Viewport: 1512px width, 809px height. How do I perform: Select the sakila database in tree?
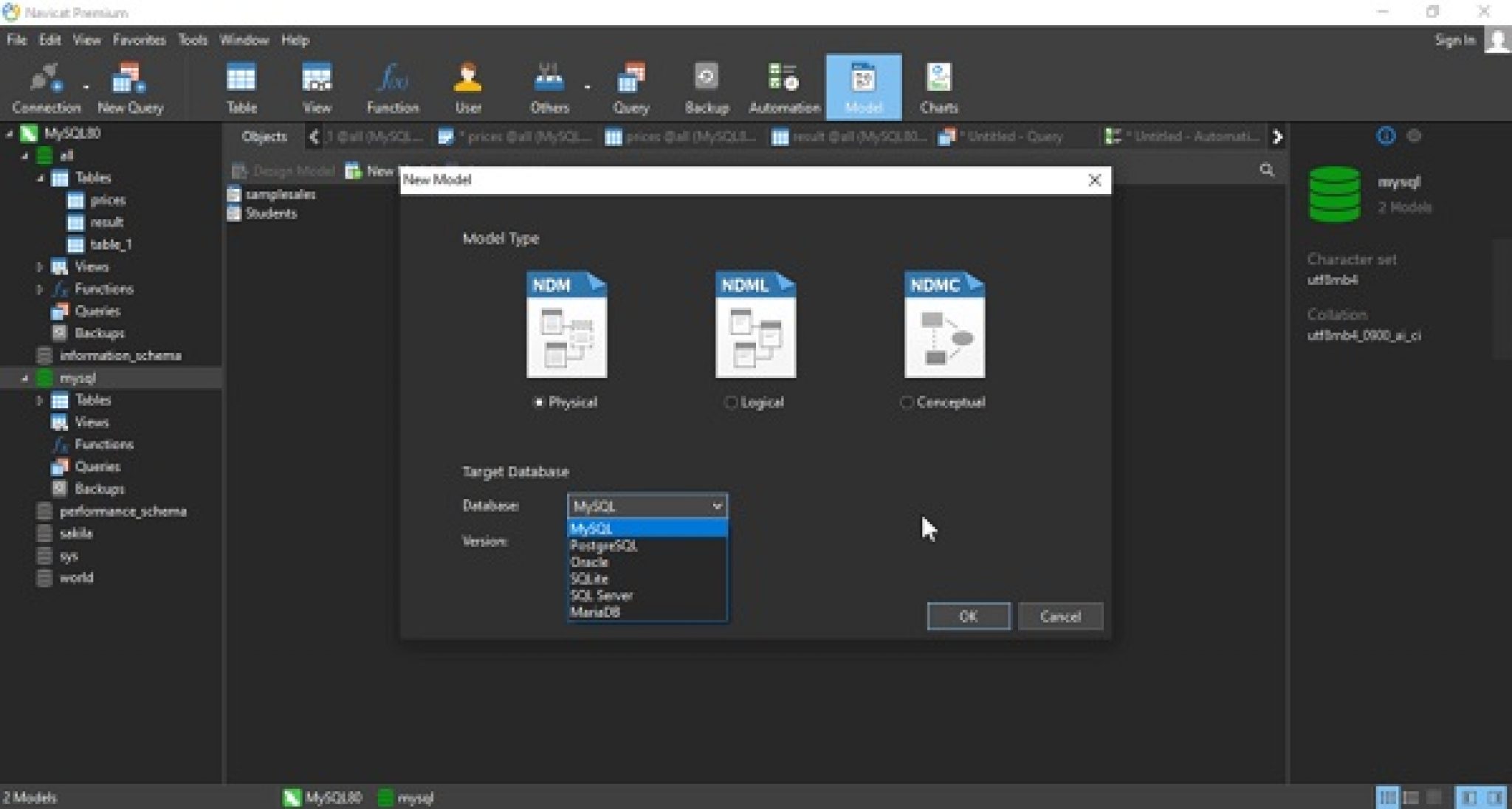click(76, 533)
